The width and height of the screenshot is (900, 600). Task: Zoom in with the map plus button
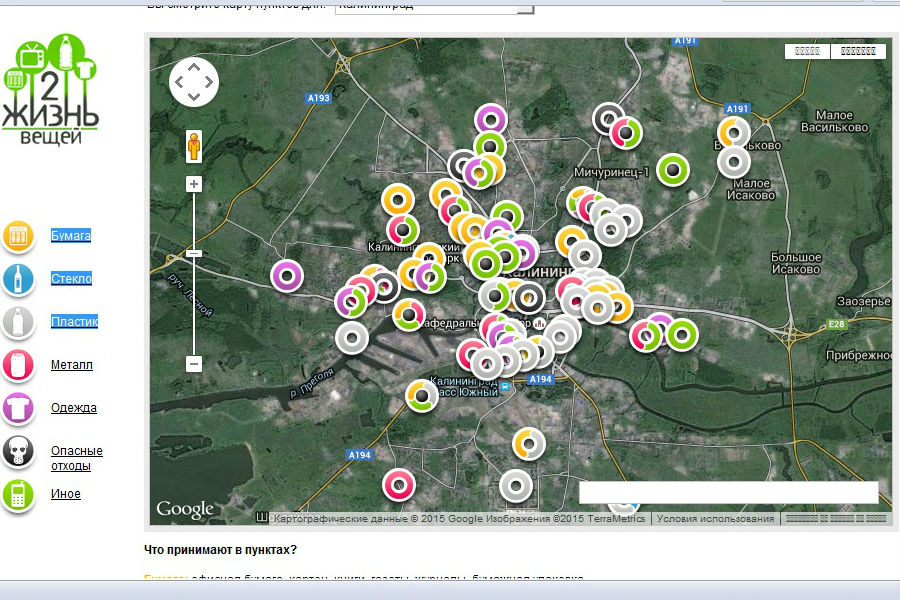pyautogui.click(x=194, y=184)
